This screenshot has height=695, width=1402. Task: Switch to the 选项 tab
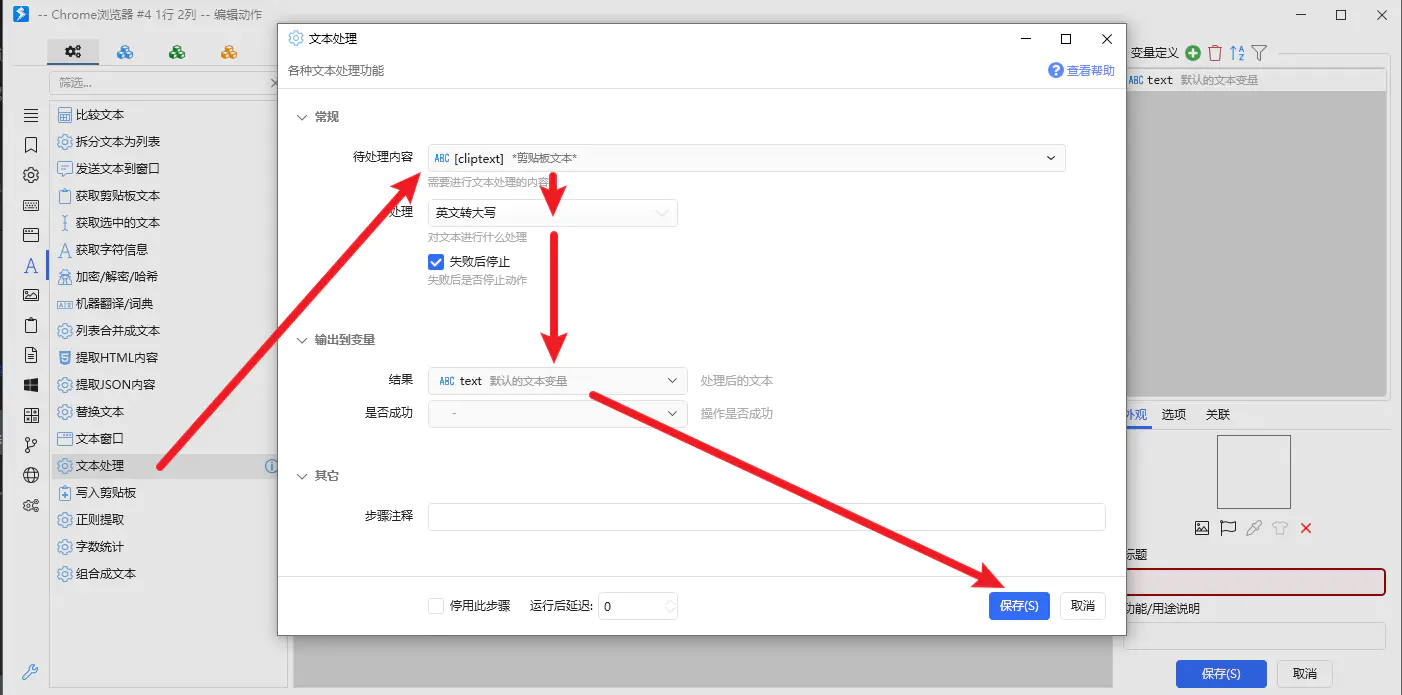(x=1174, y=414)
